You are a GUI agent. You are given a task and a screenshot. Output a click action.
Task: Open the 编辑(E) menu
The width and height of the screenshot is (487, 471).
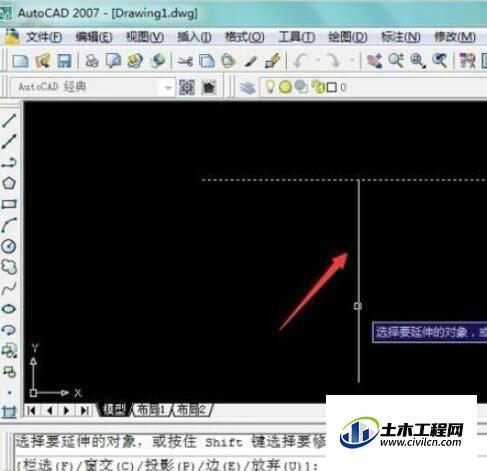click(94, 37)
